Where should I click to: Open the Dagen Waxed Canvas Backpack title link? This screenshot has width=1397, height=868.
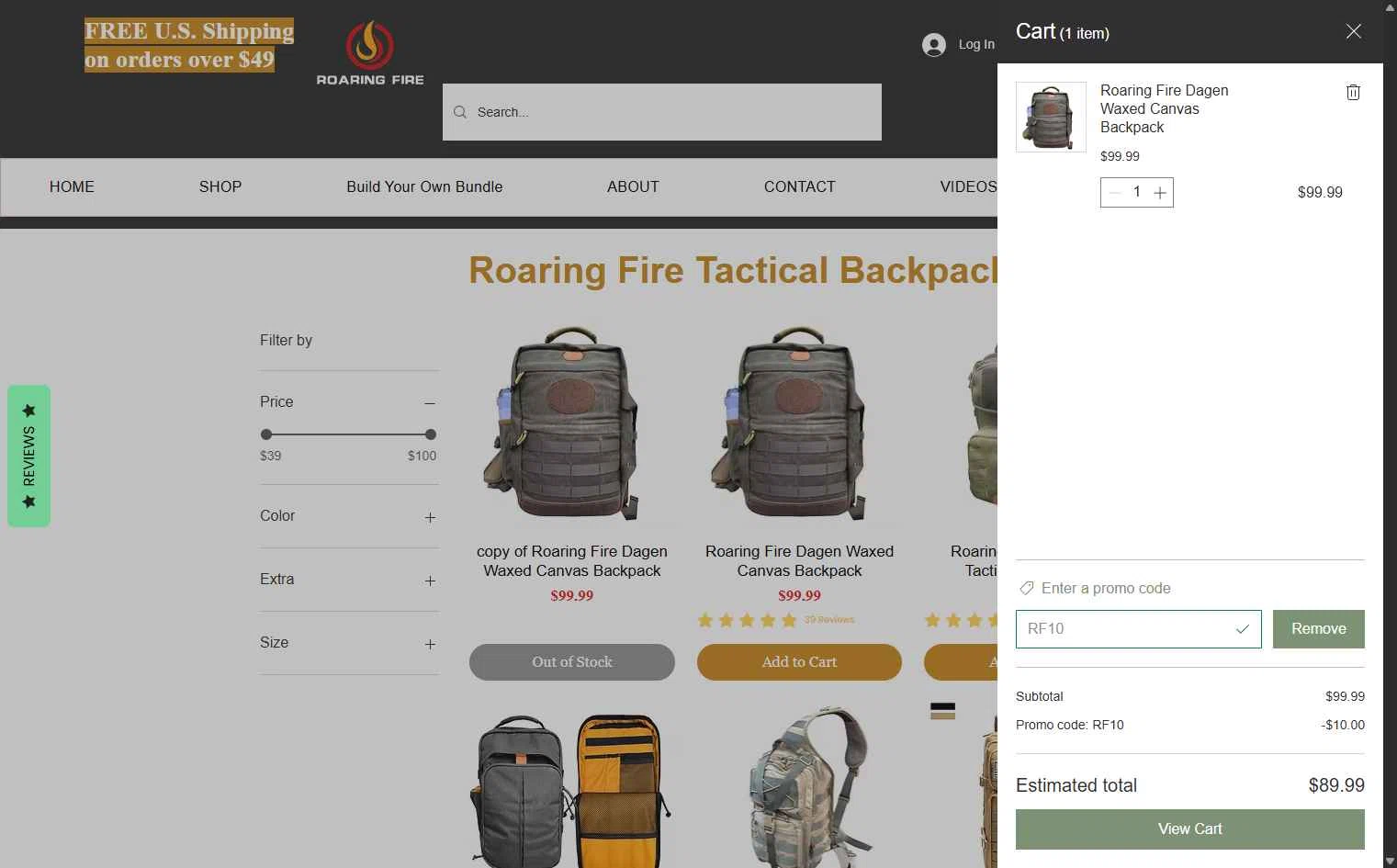tap(799, 561)
